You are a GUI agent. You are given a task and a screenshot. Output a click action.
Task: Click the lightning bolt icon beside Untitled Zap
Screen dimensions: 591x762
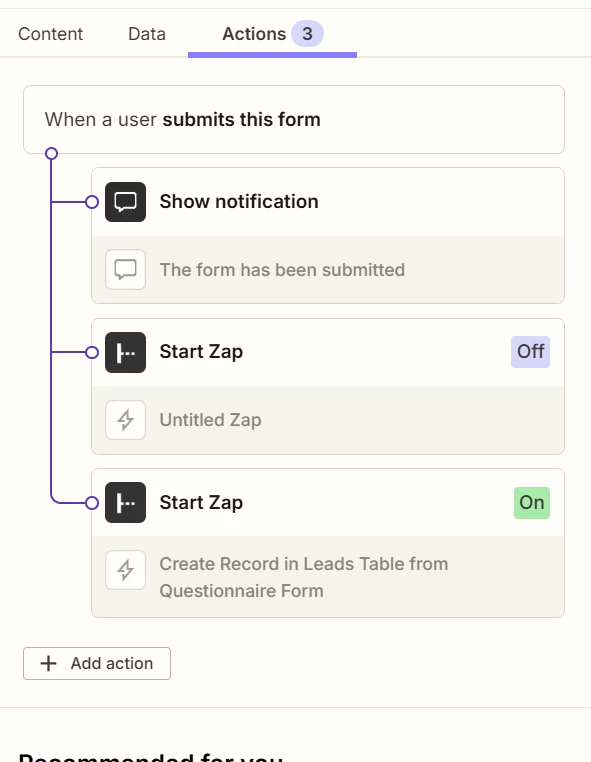(x=125, y=420)
